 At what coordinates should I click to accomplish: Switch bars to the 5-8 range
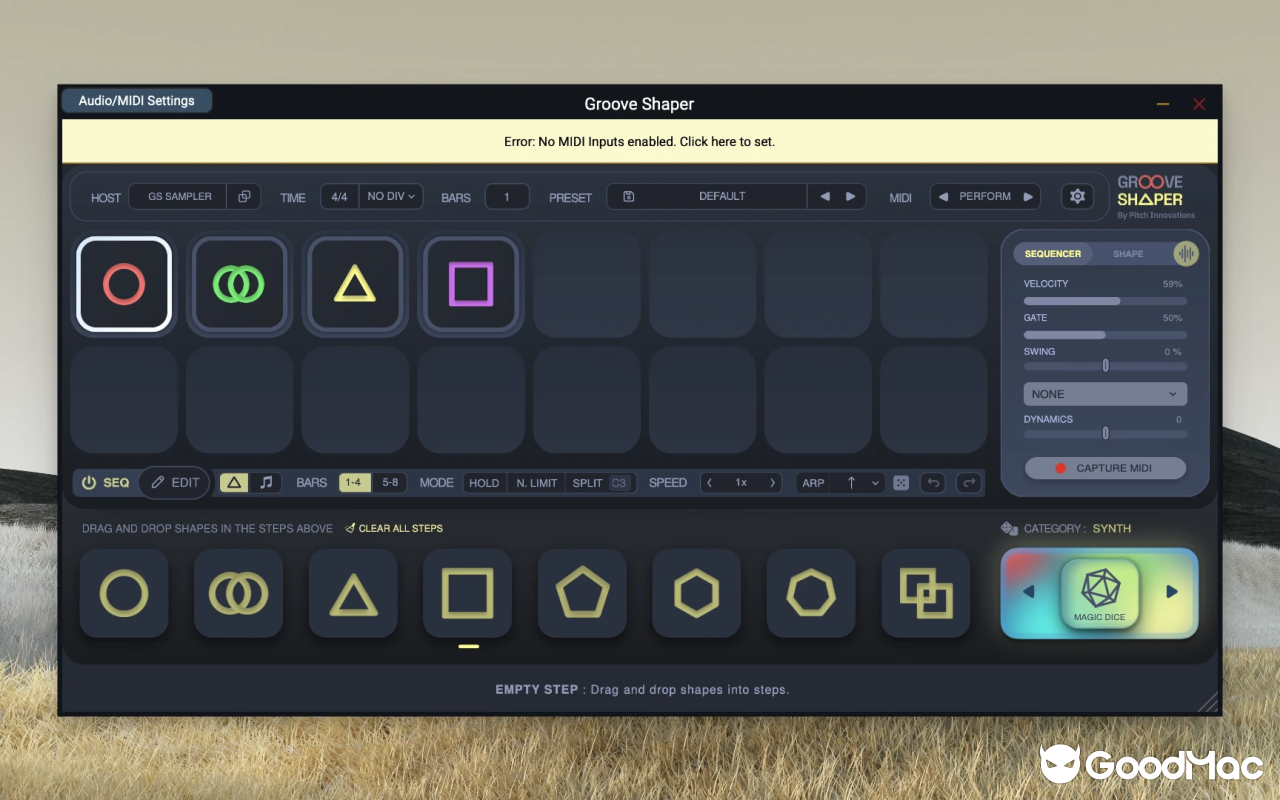pos(389,482)
